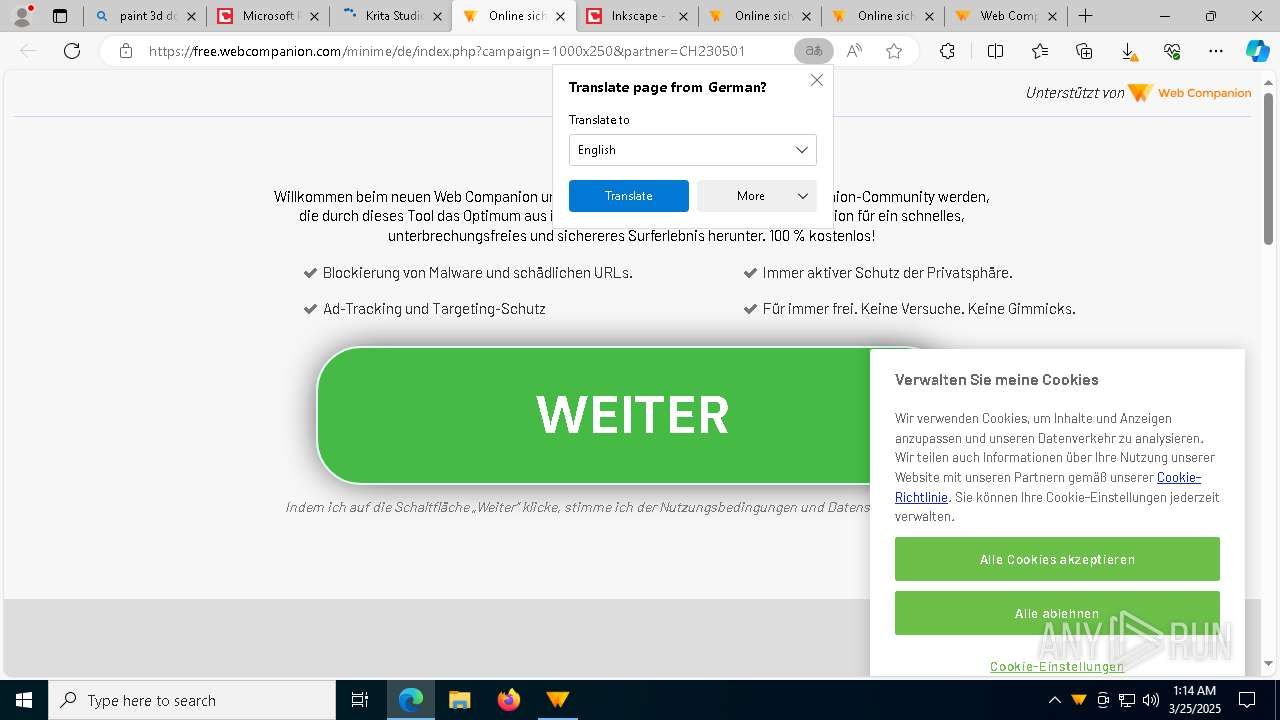Click the Web Companion logo
The width and height of the screenshot is (1280, 720).
pyautogui.click(x=1190, y=93)
